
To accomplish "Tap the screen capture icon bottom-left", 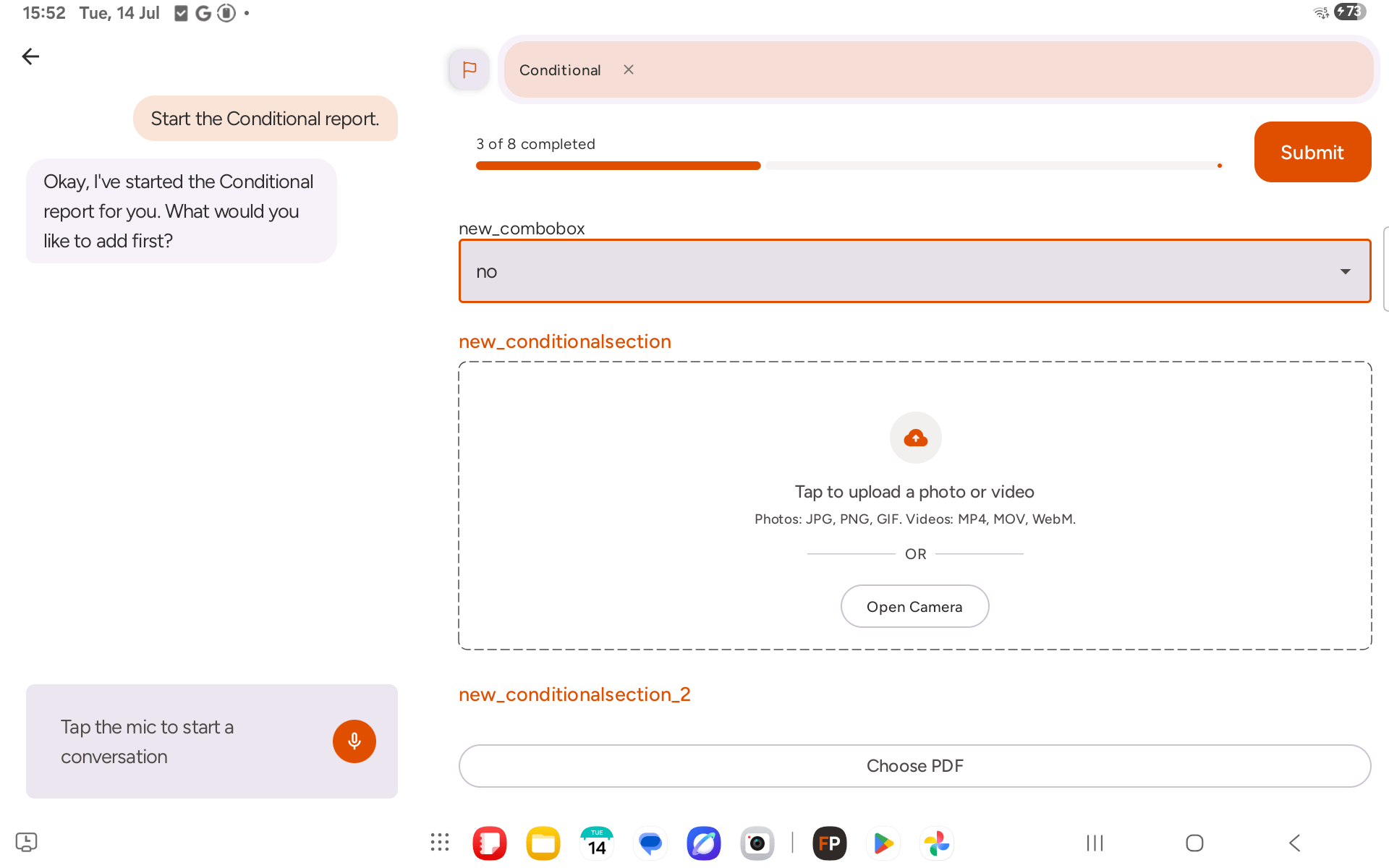I will click(27, 842).
